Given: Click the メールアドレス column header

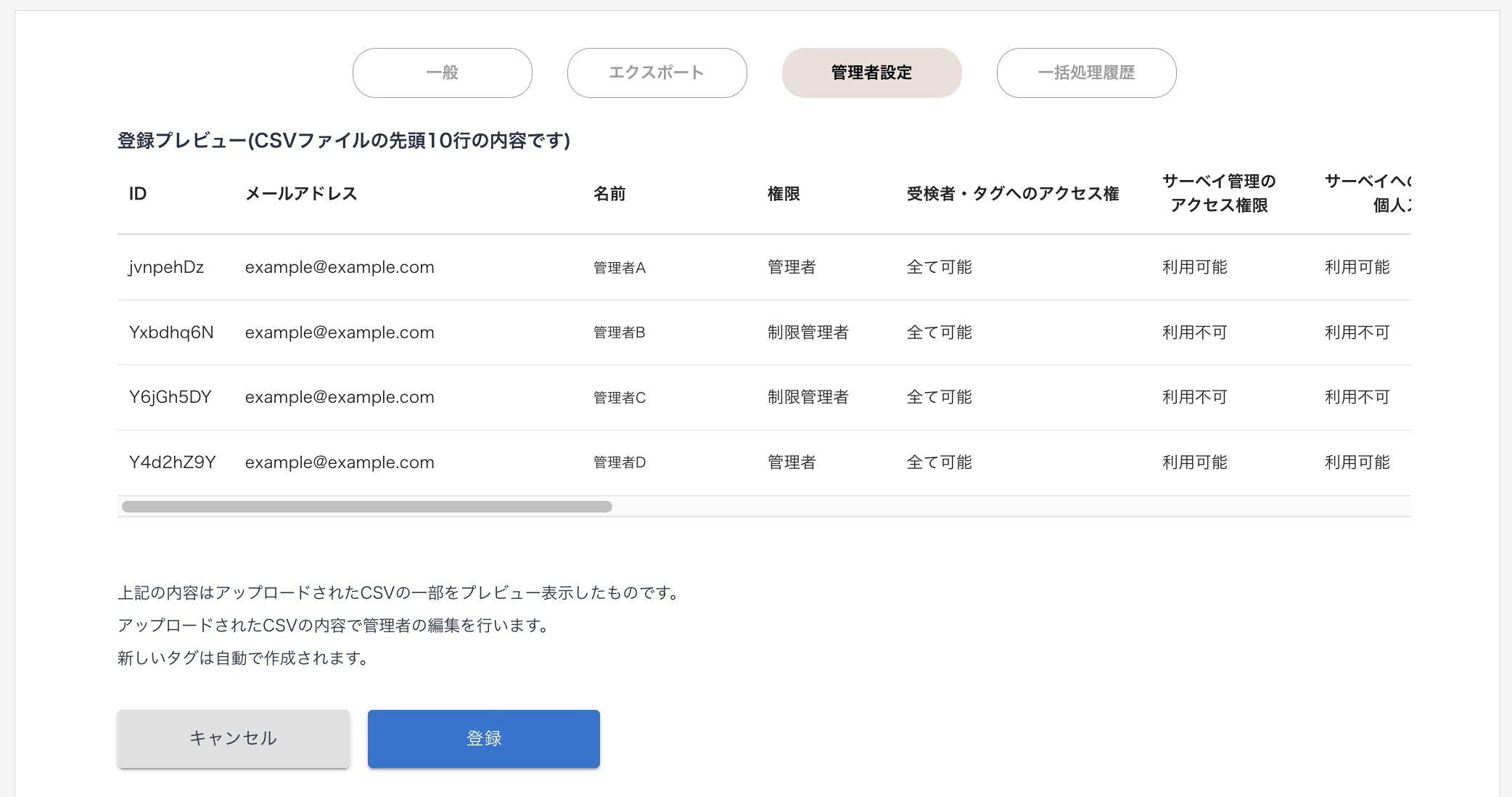Looking at the screenshot, I should (301, 194).
